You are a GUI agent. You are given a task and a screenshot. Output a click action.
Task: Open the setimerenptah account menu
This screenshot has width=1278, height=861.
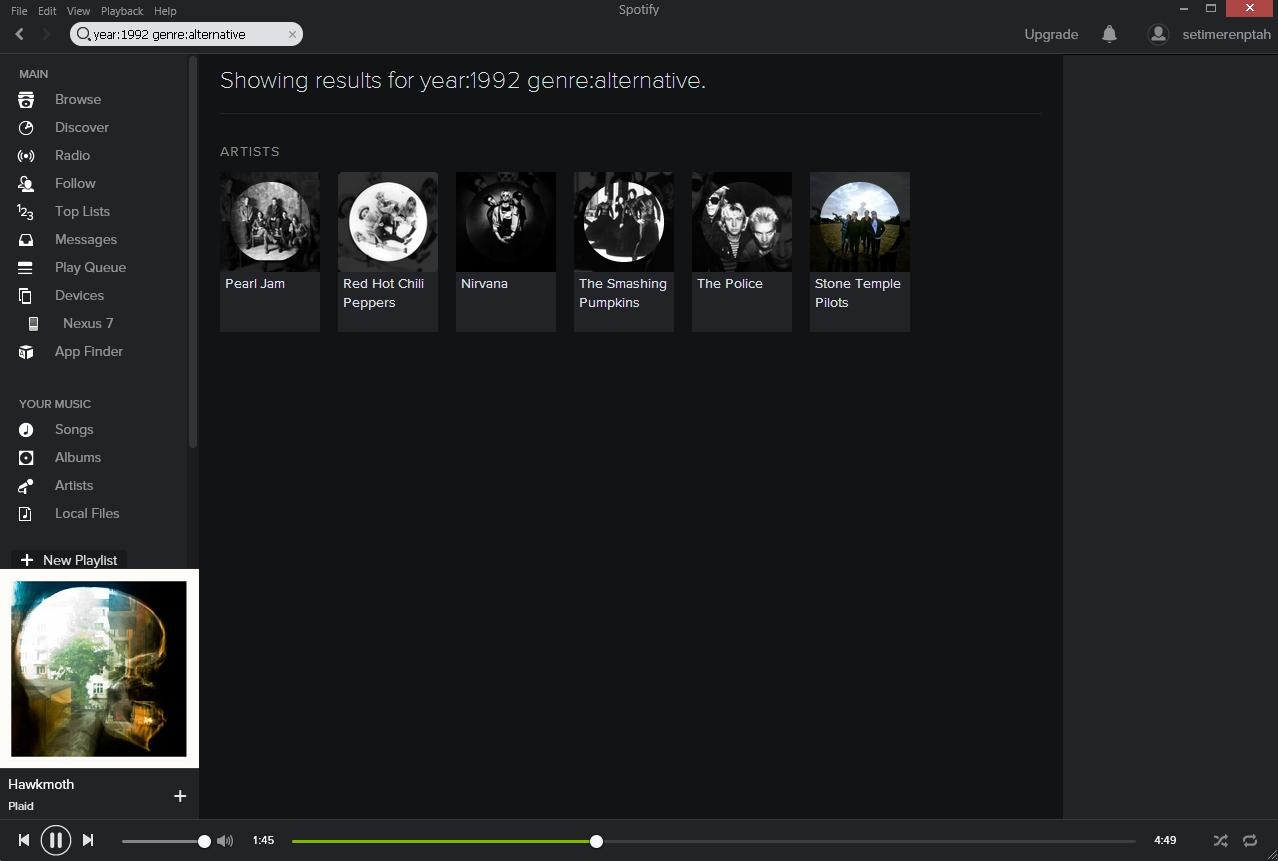coord(1226,34)
